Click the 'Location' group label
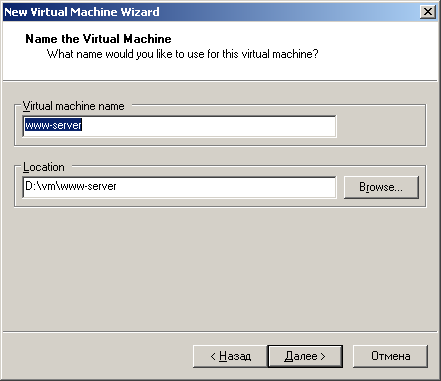The image size is (441, 381). click(x=44, y=167)
